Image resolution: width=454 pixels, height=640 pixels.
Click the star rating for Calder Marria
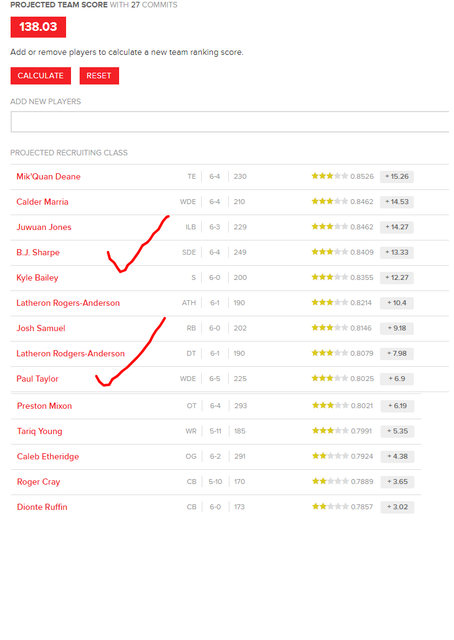click(329, 202)
